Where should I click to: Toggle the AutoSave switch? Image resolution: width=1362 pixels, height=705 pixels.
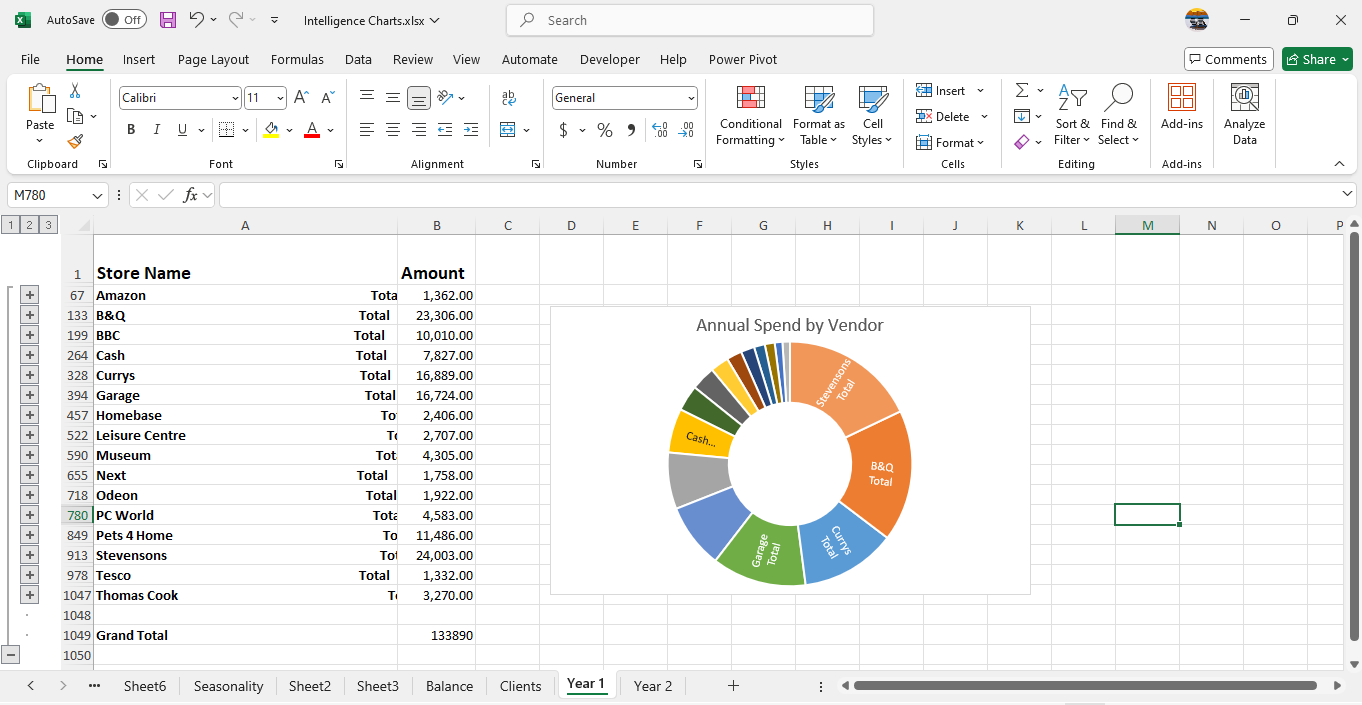[124, 20]
